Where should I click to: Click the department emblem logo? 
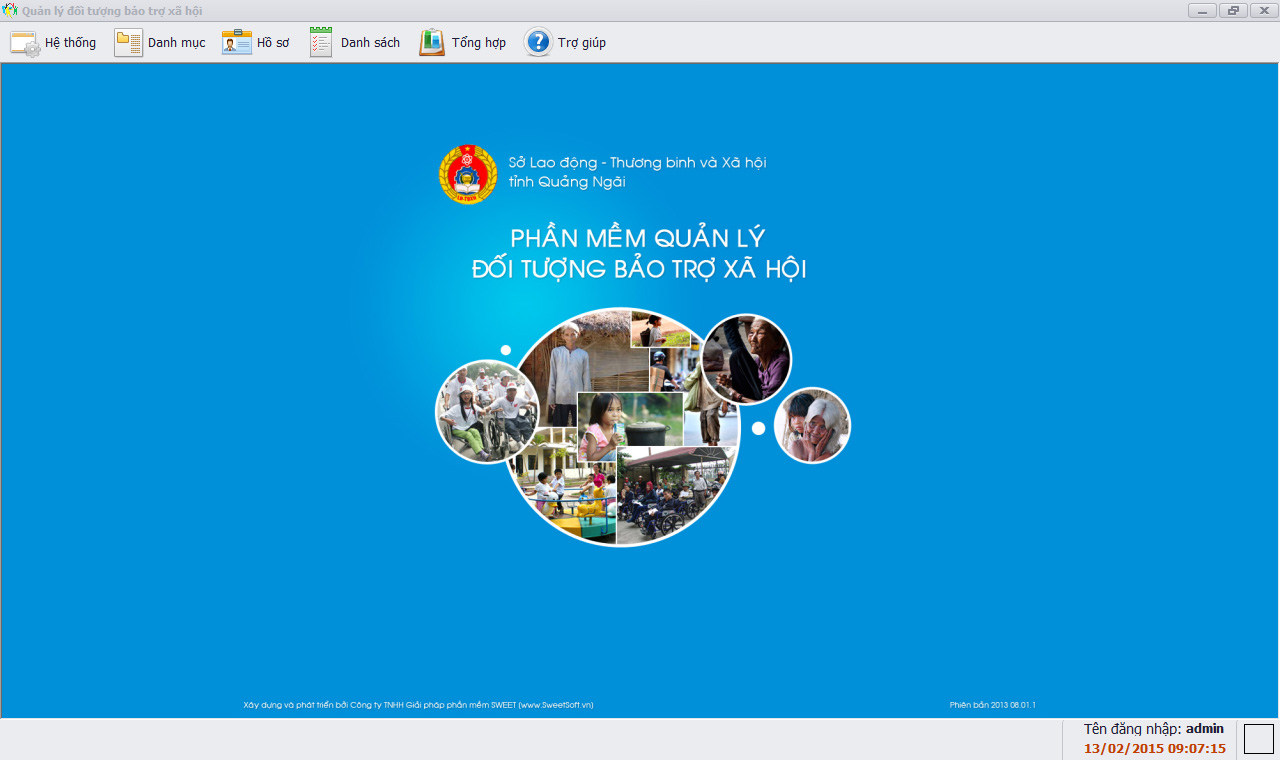point(468,174)
